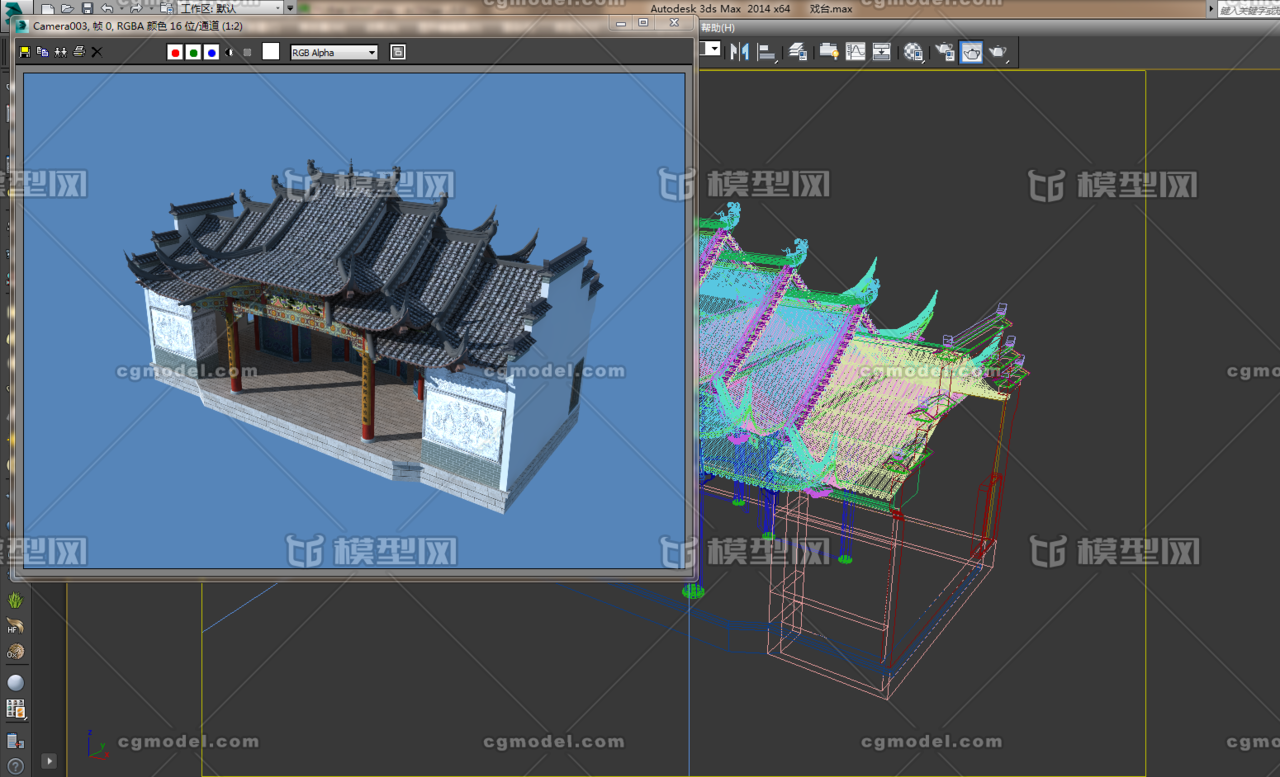1280x777 pixels.
Task: Click the play arrow button at bottom left
Action: tap(48, 761)
